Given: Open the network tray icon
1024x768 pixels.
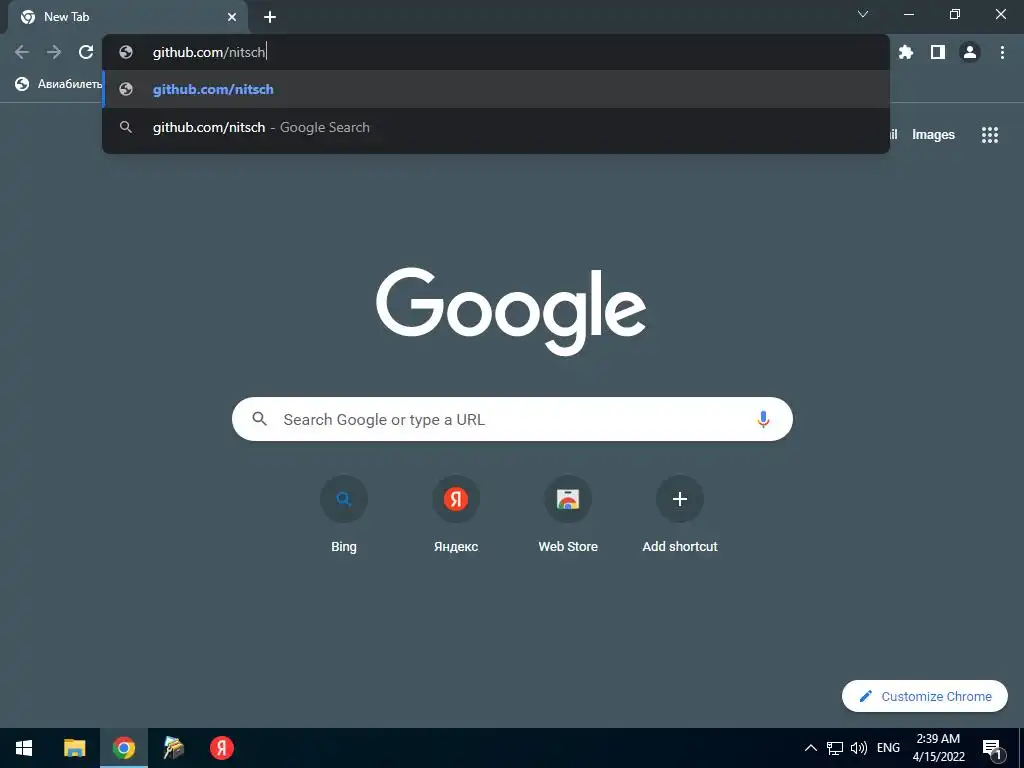Looking at the screenshot, I should pyautogui.click(x=835, y=748).
